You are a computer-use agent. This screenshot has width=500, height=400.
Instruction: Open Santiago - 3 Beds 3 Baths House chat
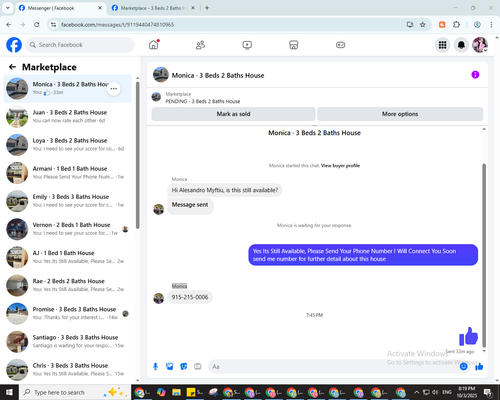tap(67, 342)
